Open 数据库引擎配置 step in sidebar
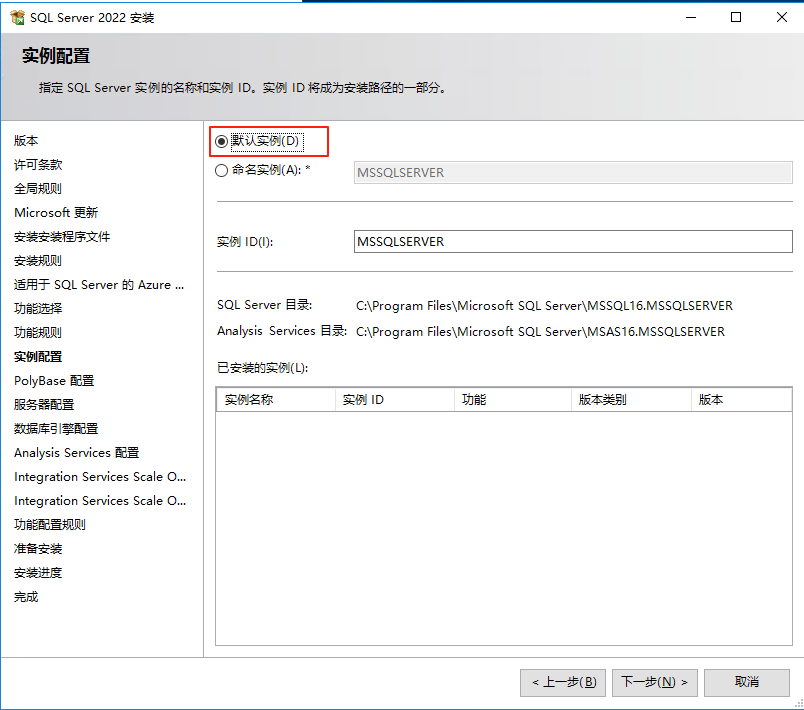The height and width of the screenshot is (710, 804). click(x=56, y=429)
